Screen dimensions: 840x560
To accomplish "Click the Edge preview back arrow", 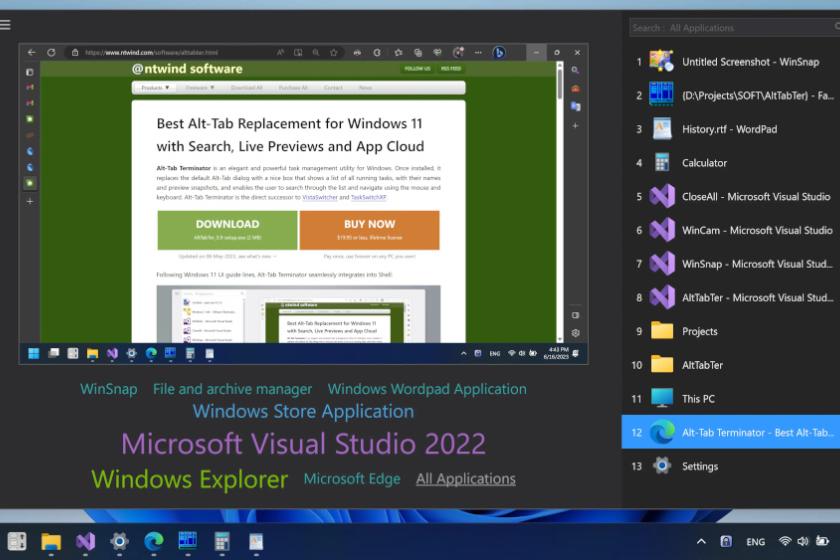I will (x=32, y=53).
